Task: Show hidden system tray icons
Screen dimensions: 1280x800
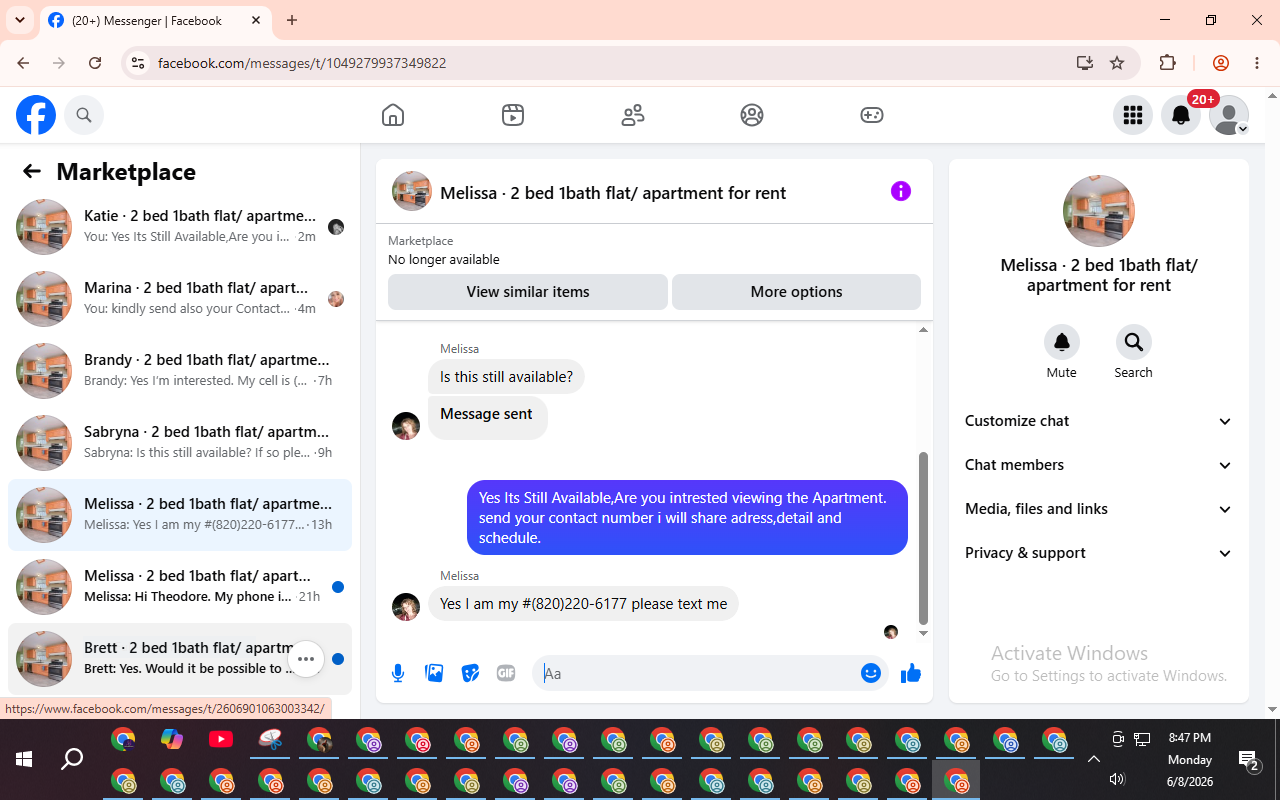Action: tap(1094, 759)
